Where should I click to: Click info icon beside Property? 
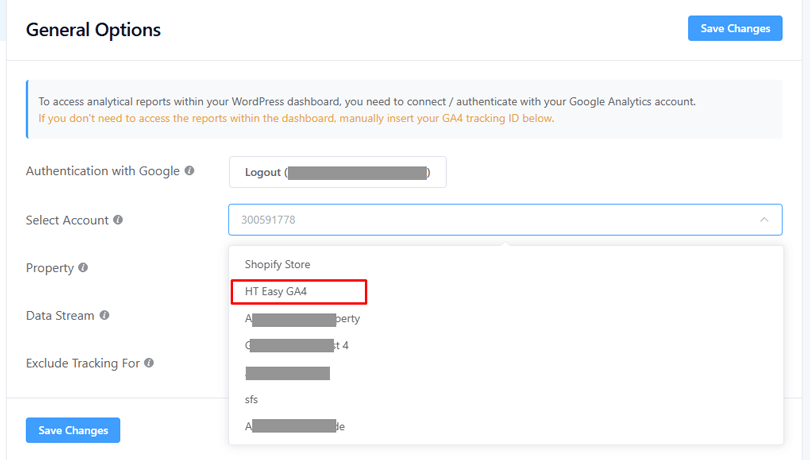[83, 267]
